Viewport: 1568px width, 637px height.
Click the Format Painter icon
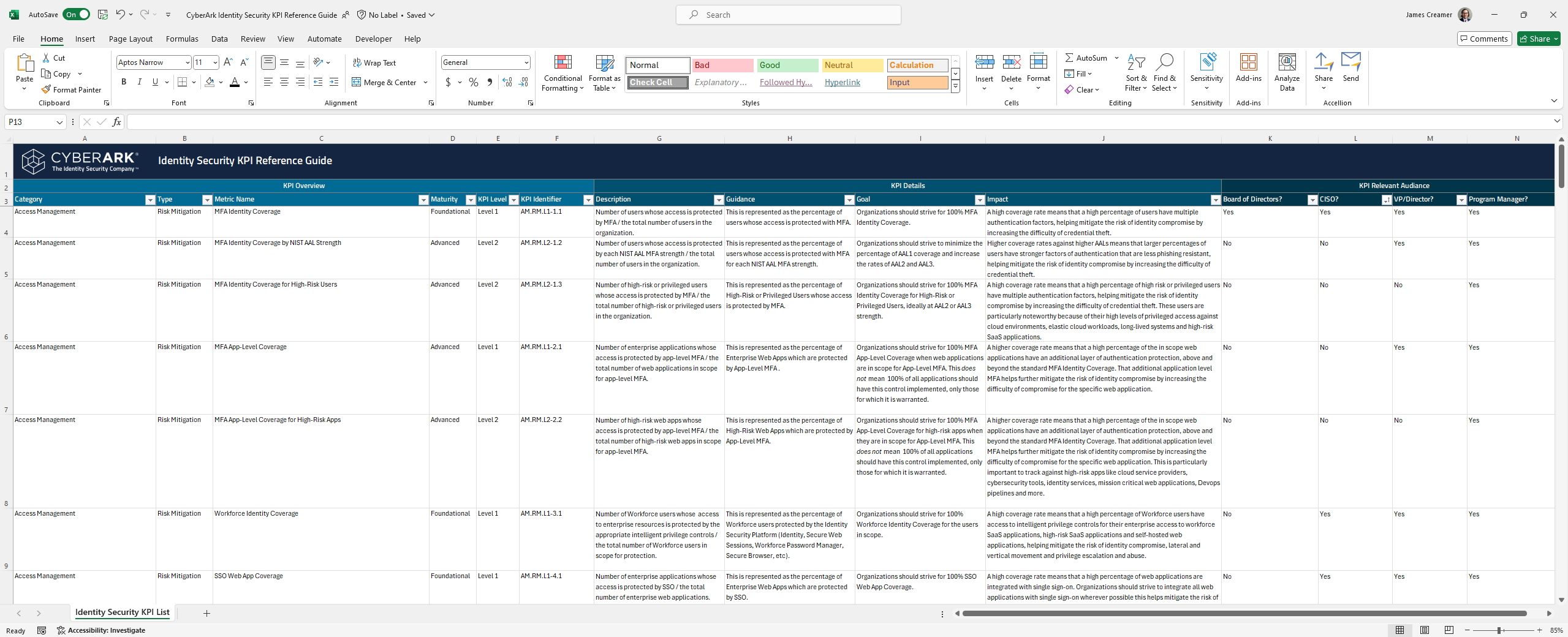pyautogui.click(x=46, y=89)
